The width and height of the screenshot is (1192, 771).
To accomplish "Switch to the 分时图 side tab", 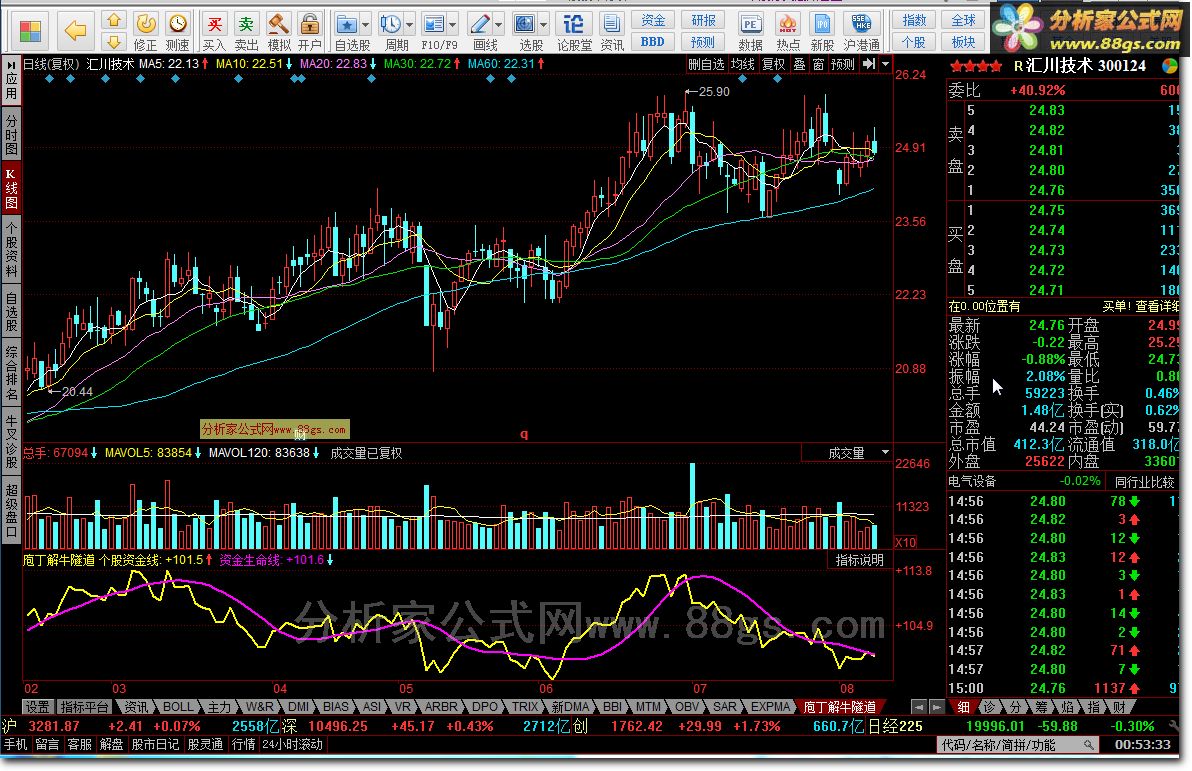I will 11,135.
